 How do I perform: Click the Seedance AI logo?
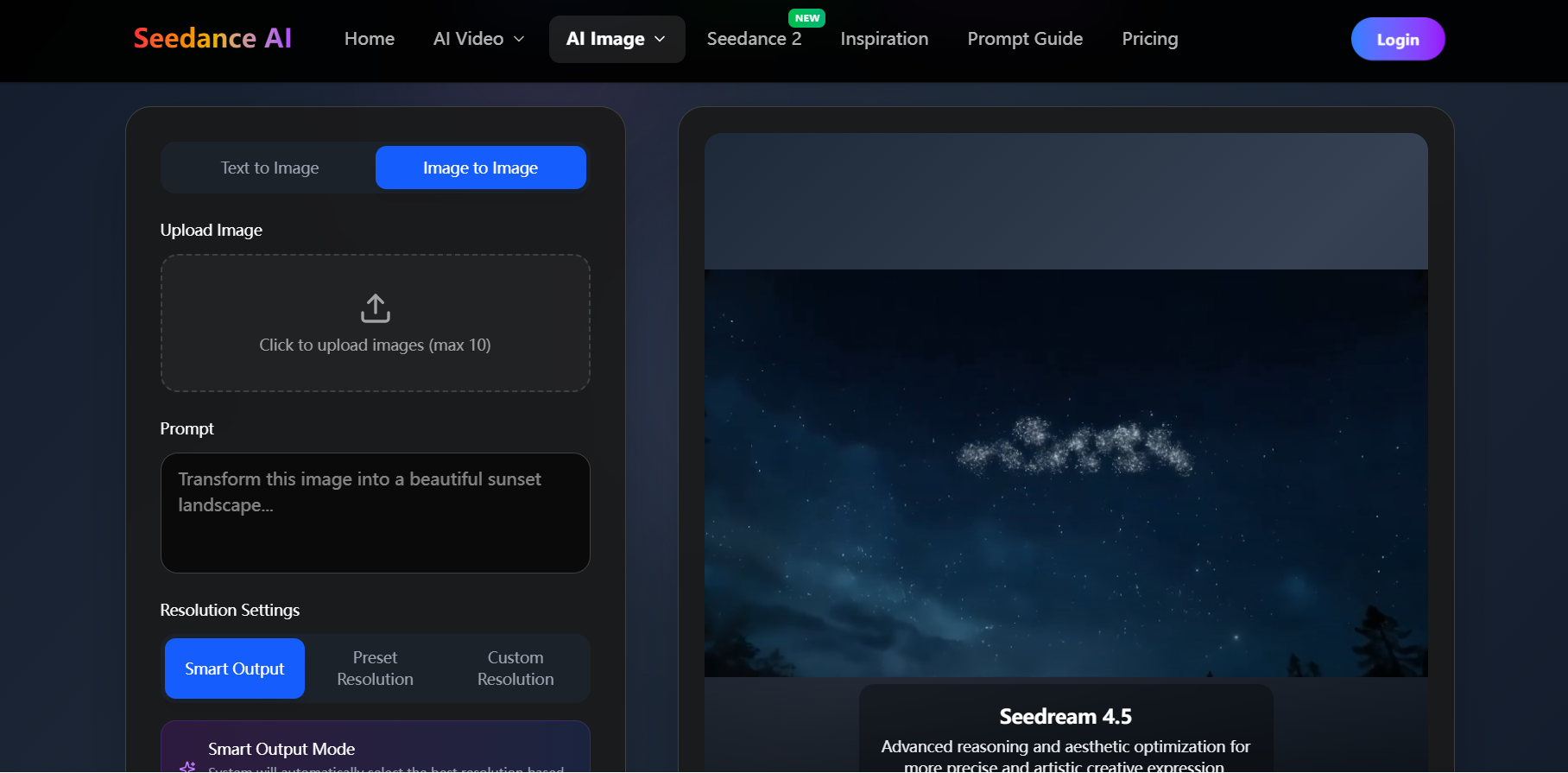click(212, 38)
